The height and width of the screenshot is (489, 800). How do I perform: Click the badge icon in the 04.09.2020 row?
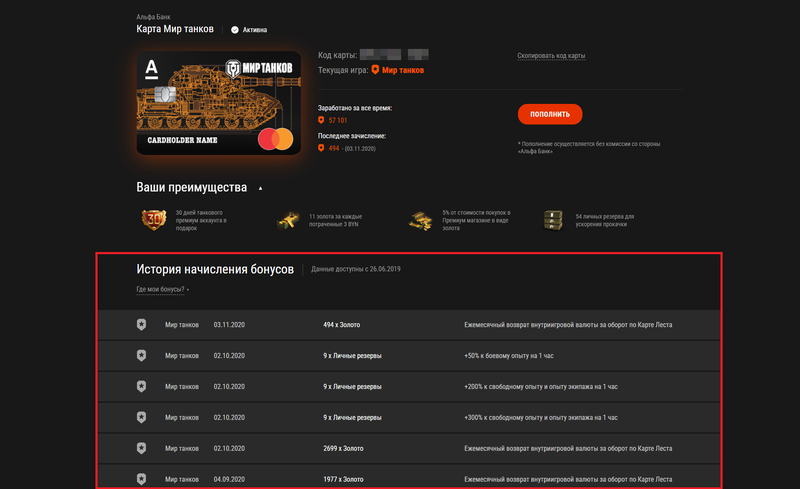141,479
